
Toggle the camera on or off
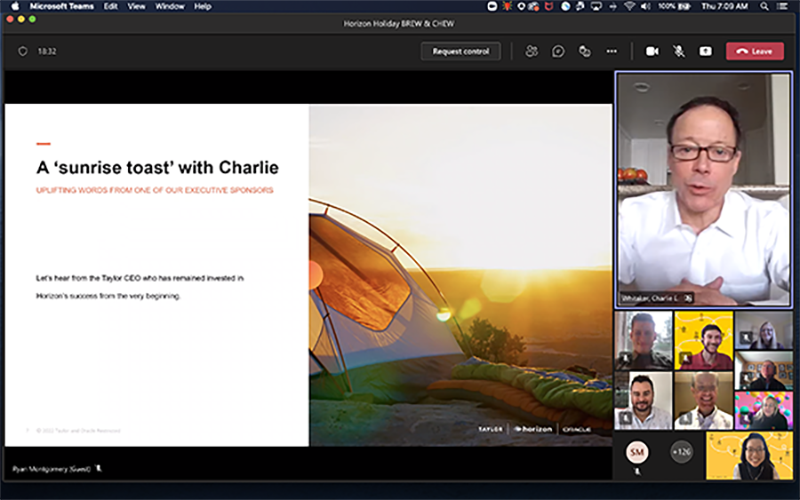[652, 51]
